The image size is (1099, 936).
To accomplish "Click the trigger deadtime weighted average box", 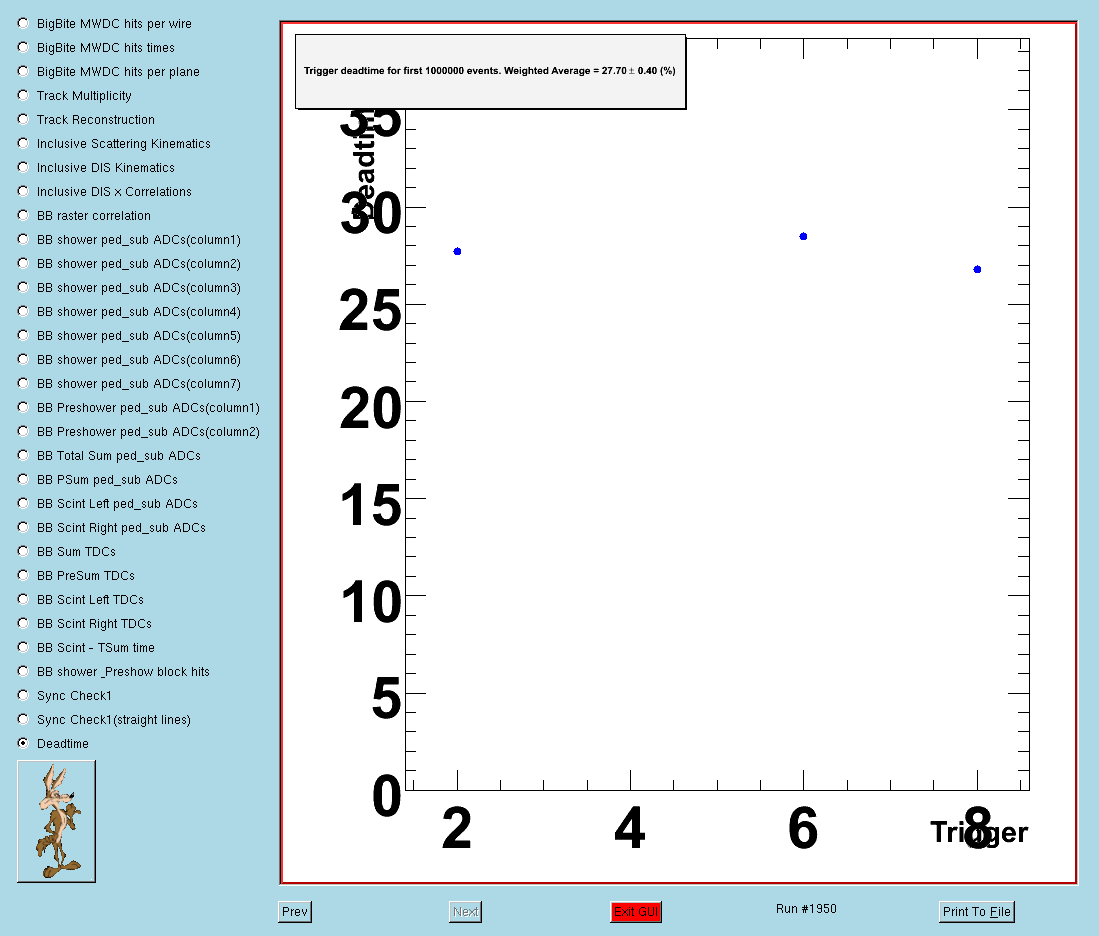I will pyautogui.click(x=490, y=71).
